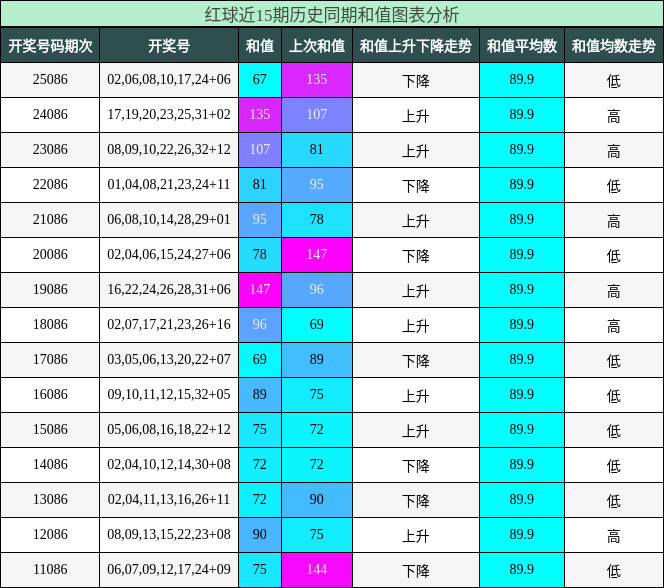This screenshot has width=664, height=588.
Task: Select draw numbers 02,04,06,15,24,27+06
Action: click(169, 254)
